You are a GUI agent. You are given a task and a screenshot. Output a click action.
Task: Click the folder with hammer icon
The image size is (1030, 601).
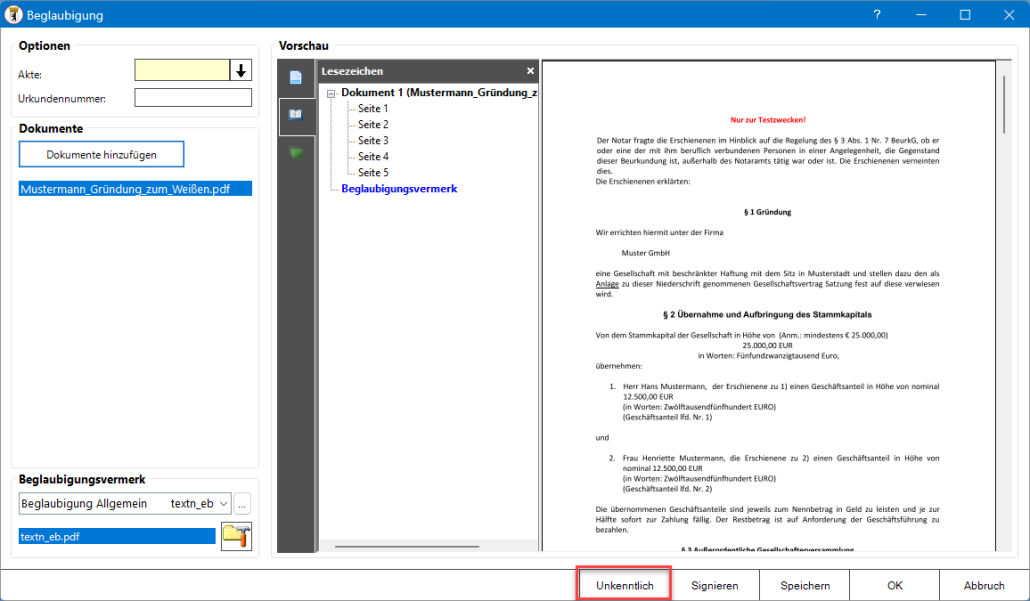coord(236,536)
